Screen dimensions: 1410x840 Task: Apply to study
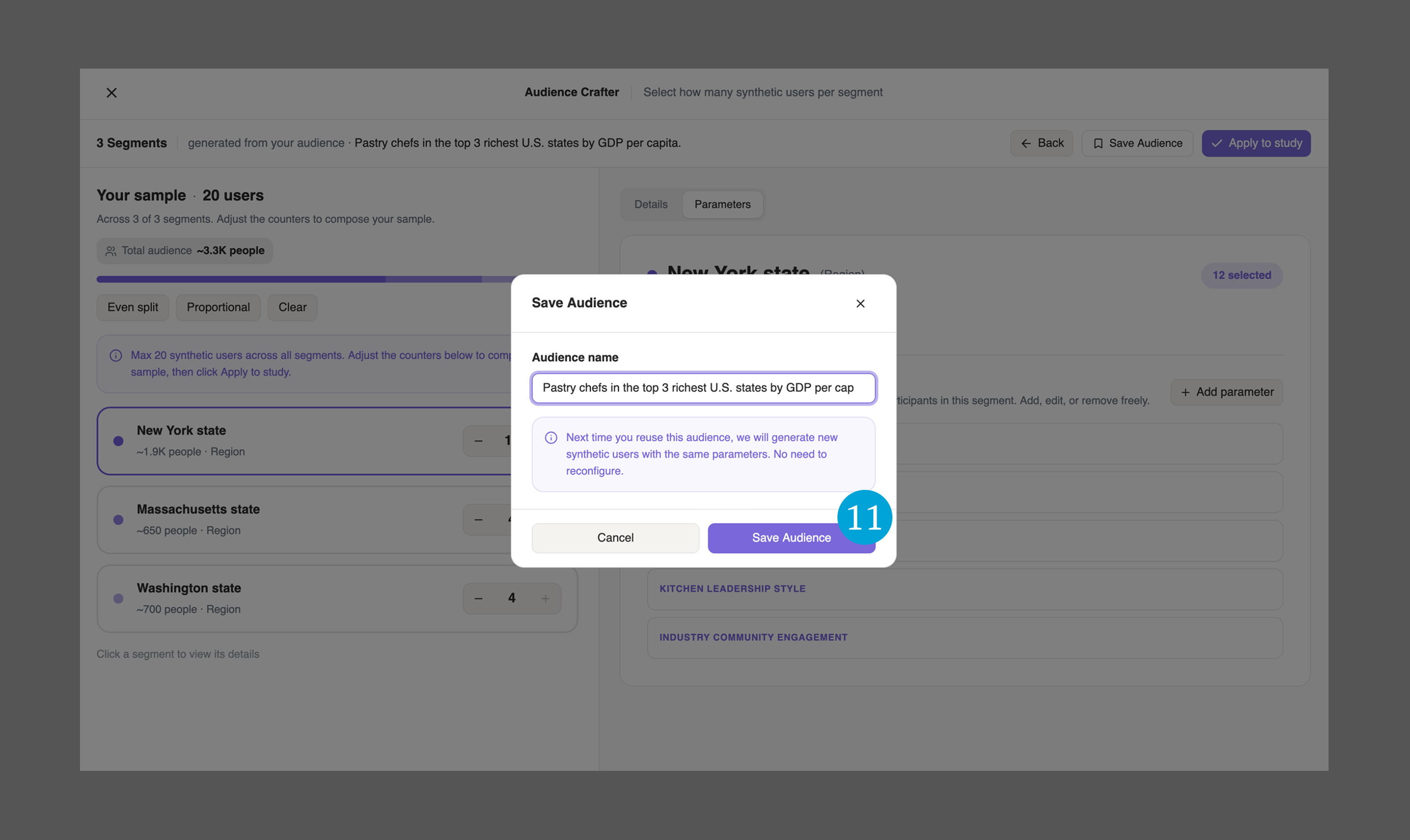click(1256, 143)
